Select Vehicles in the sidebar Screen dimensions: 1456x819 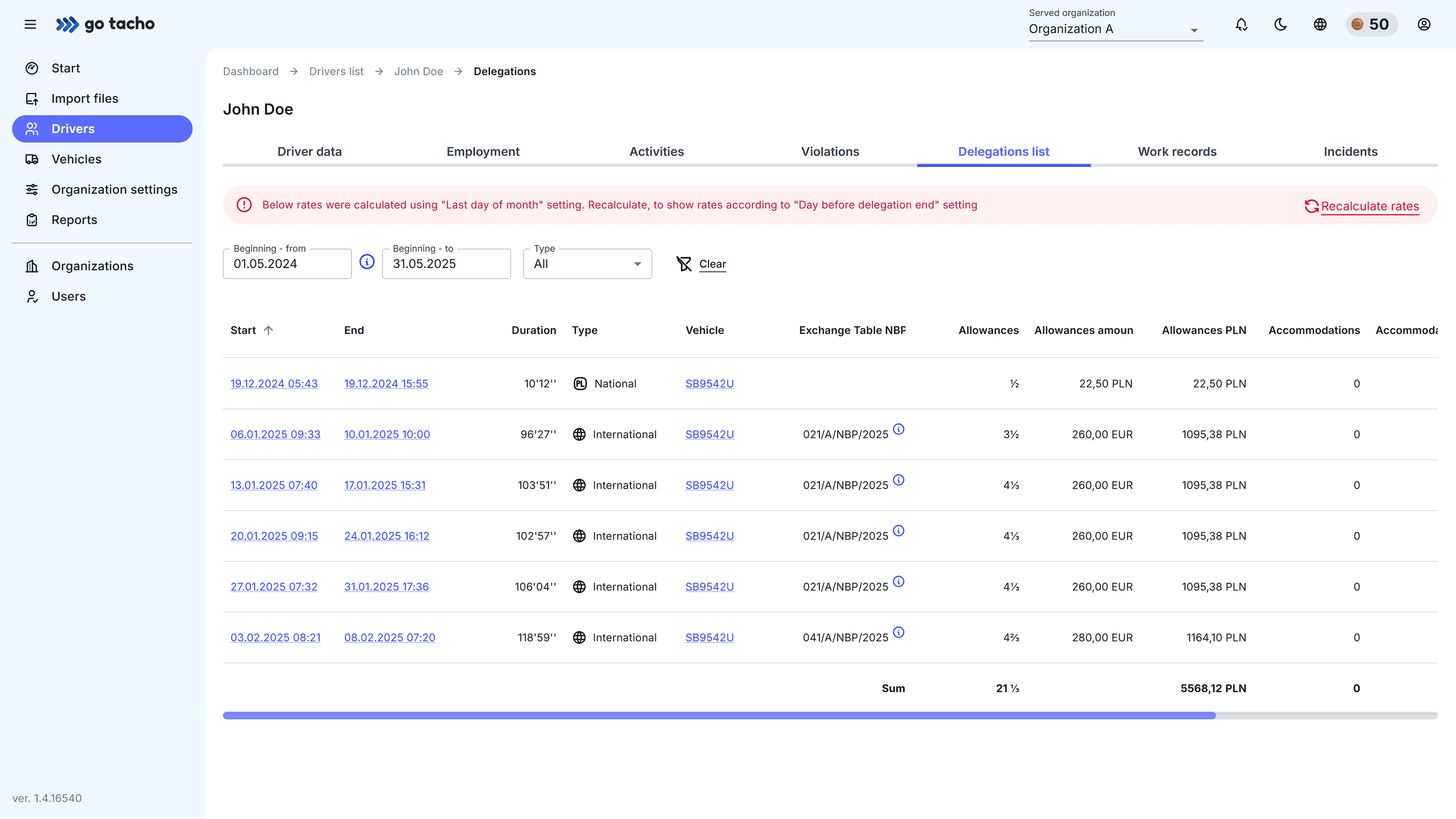tap(76, 159)
